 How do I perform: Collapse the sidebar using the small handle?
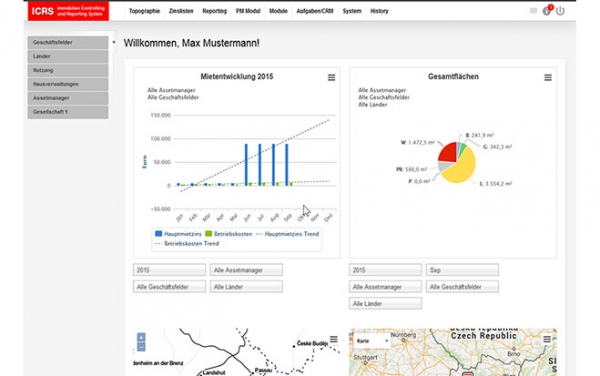point(114,42)
